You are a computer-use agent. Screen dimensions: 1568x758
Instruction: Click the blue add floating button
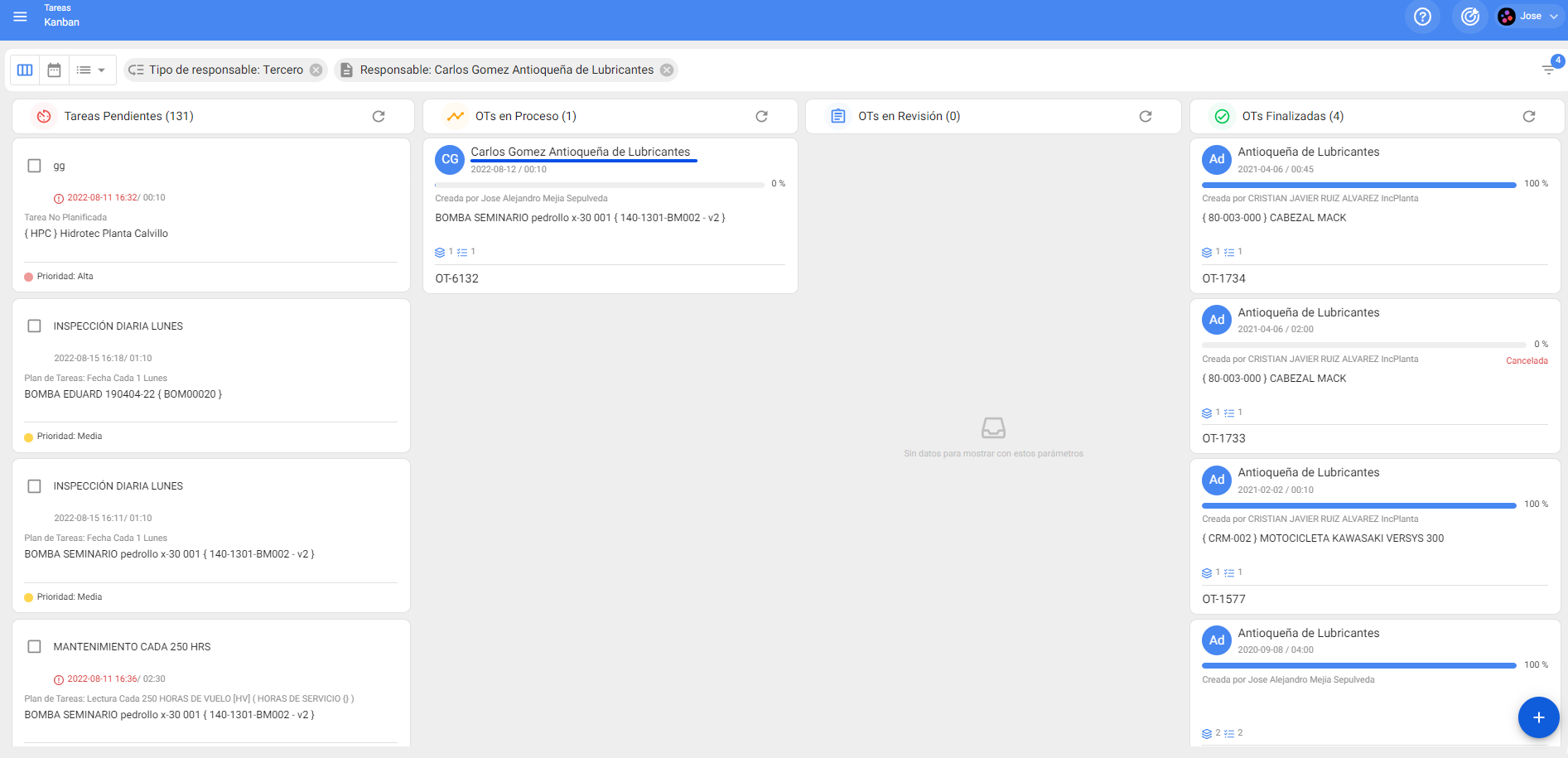click(x=1537, y=717)
